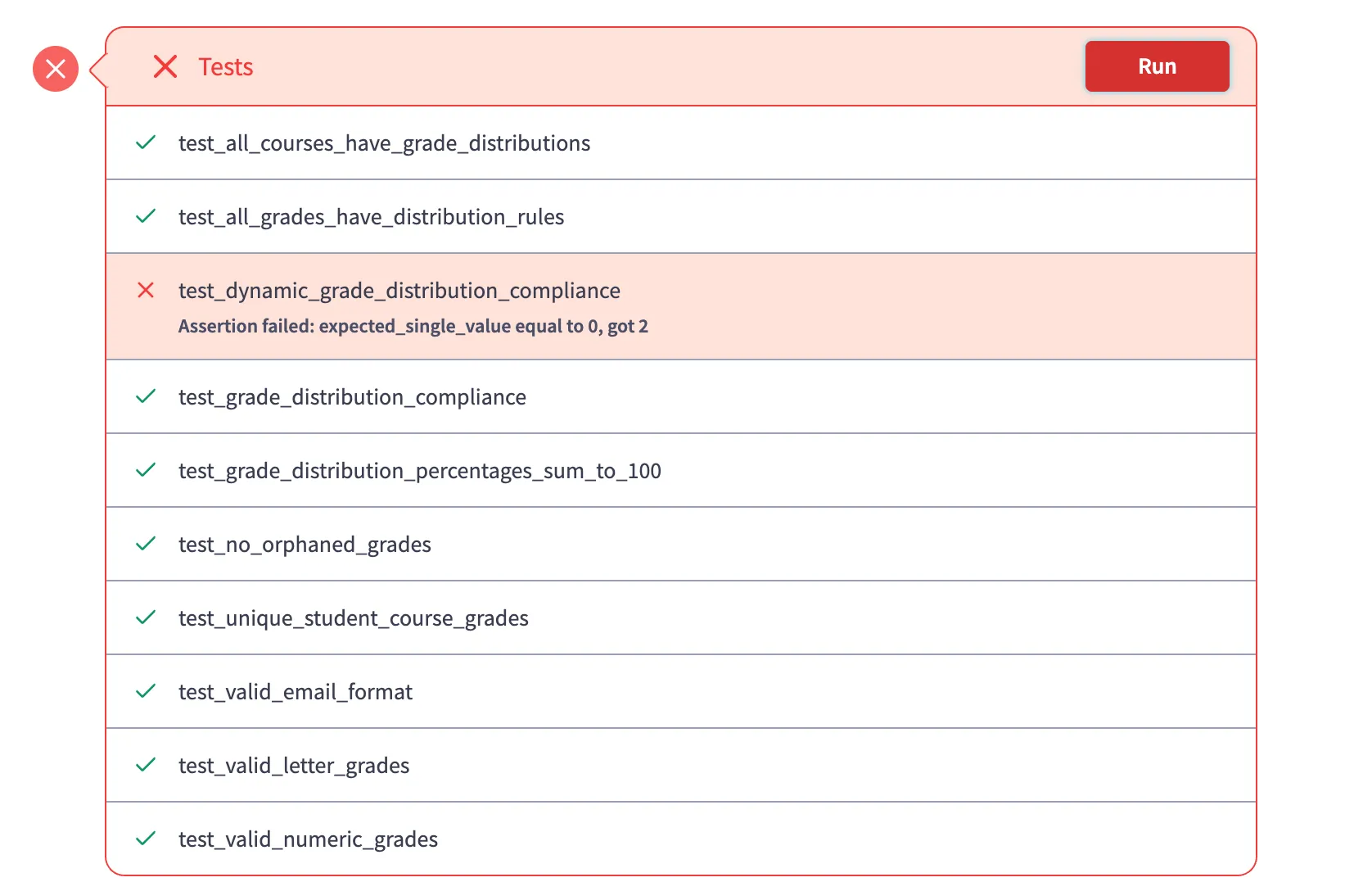Click the red X icon beside test_dynamic_grade_distribution_compliance

click(146, 290)
